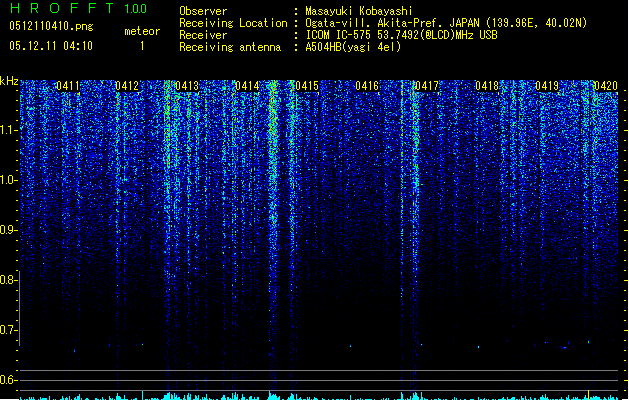Click the 0411 time marker
Viewport: 629px width, 400px height.
[x=68, y=86]
